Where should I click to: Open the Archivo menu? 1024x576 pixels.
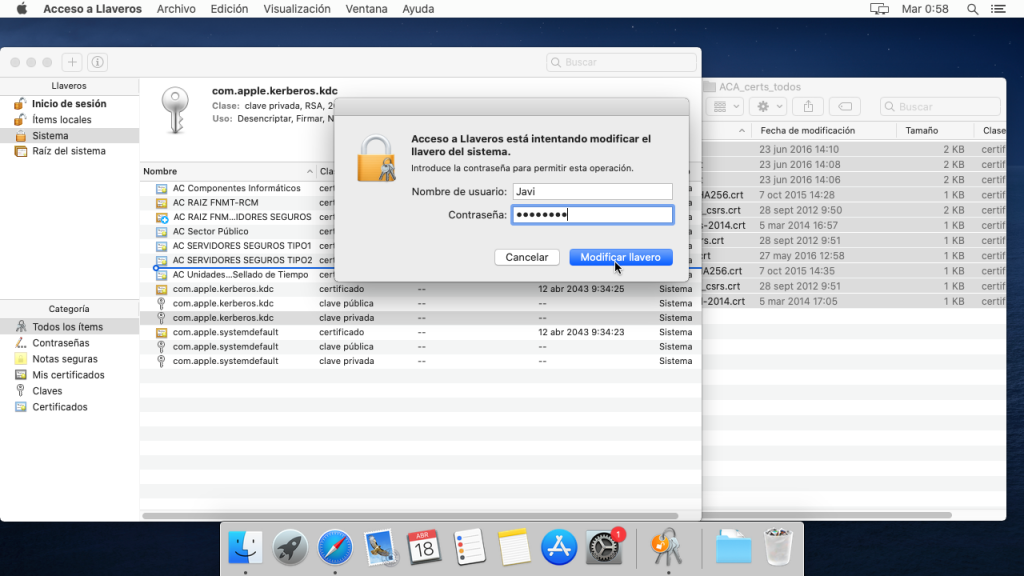click(176, 9)
